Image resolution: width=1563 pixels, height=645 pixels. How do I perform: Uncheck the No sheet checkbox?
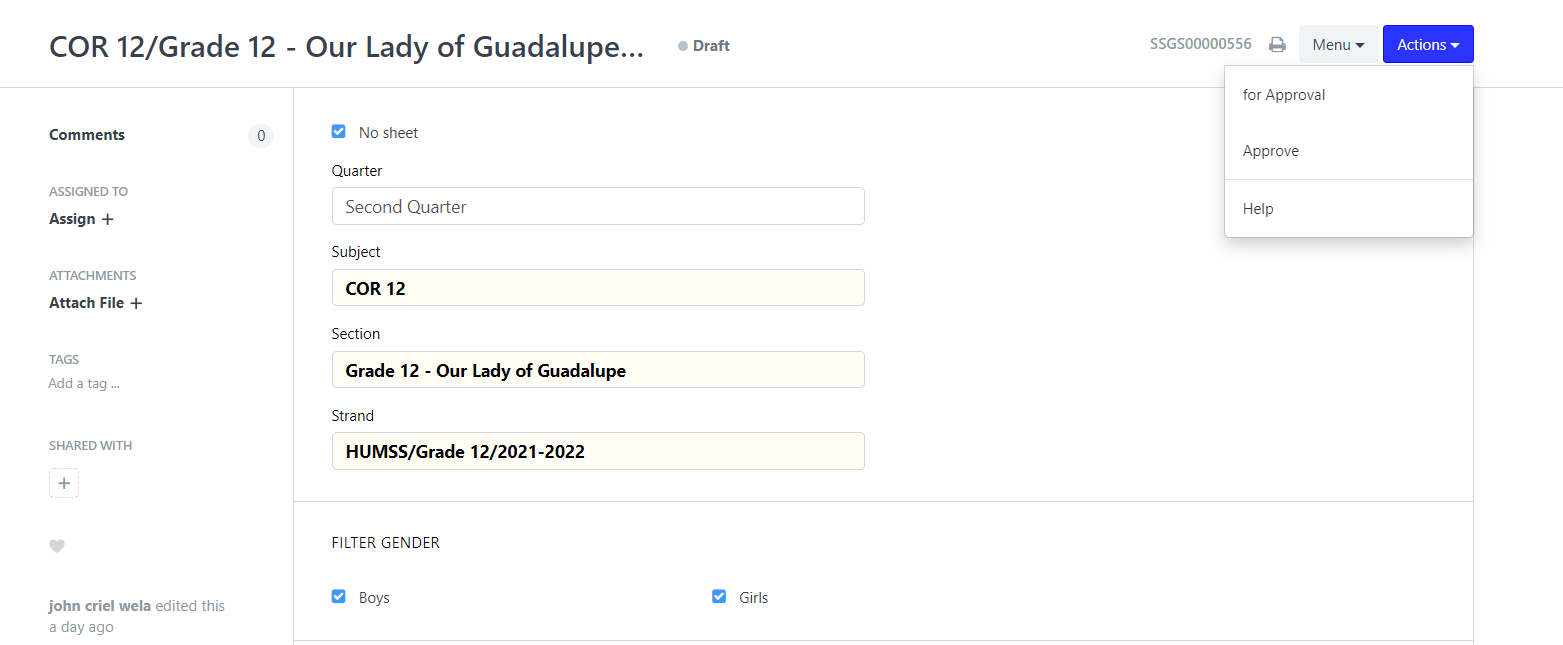339,132
